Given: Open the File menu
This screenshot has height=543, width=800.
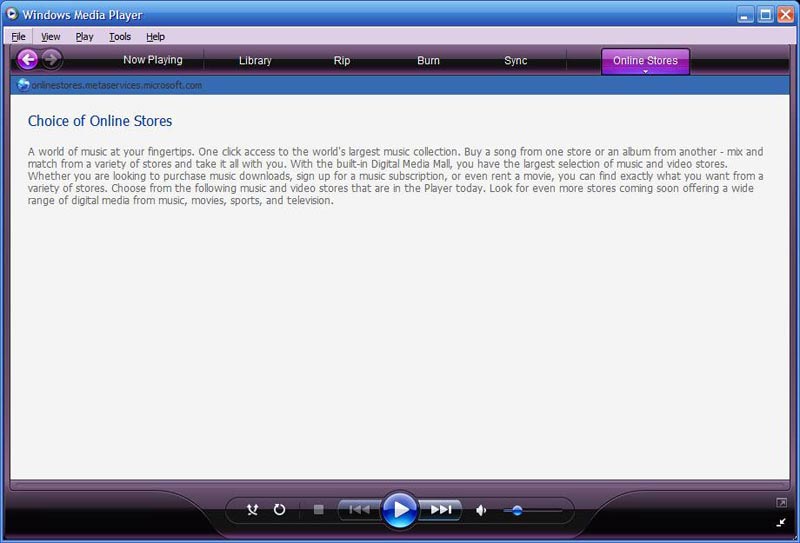Looking at the screenshot, I should coord(18,37).
